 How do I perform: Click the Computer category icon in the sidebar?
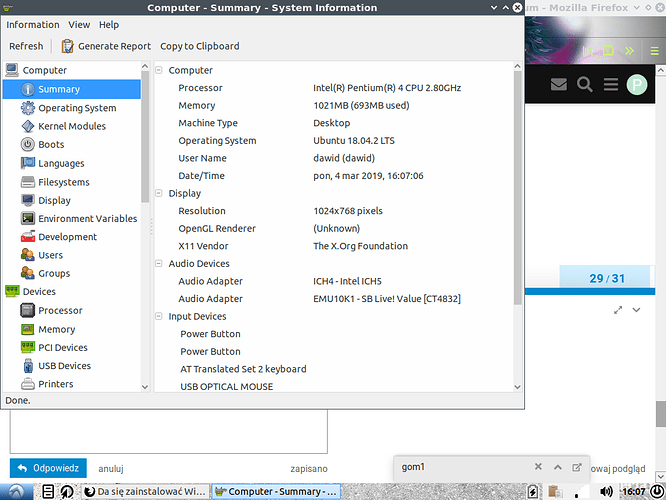point(12,70)
